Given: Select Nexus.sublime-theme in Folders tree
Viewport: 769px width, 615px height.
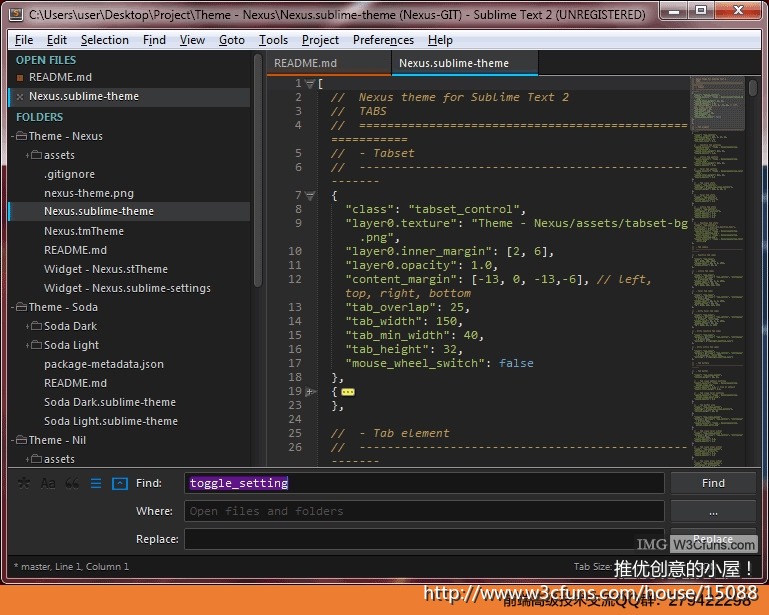Looking at the screenshot, I should (x=99, y=211).
